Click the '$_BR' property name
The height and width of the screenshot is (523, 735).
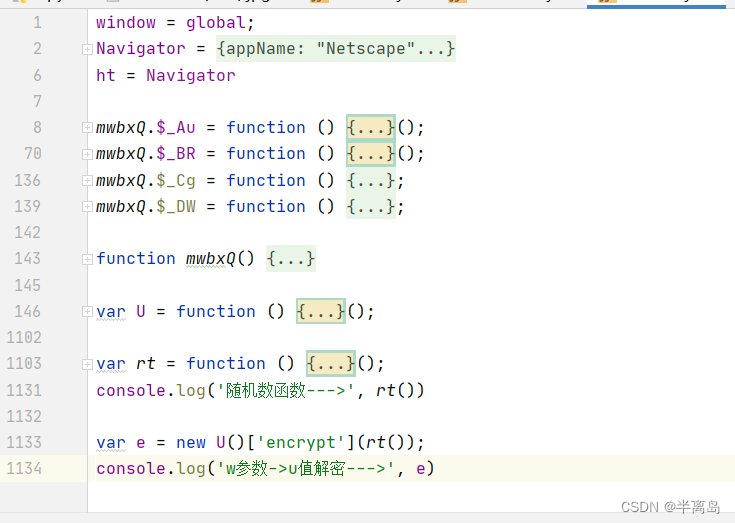point(176,154)
